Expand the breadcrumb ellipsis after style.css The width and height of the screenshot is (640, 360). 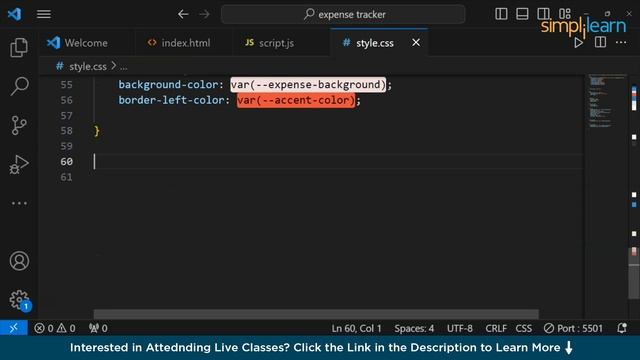click(123, 67)
